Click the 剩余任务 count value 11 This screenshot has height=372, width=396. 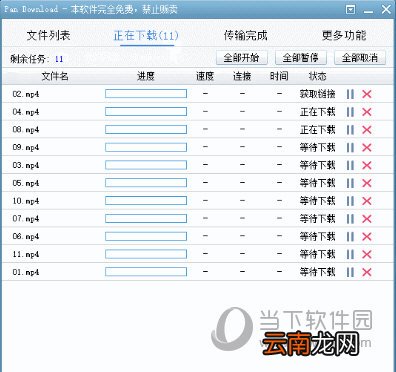59,59
